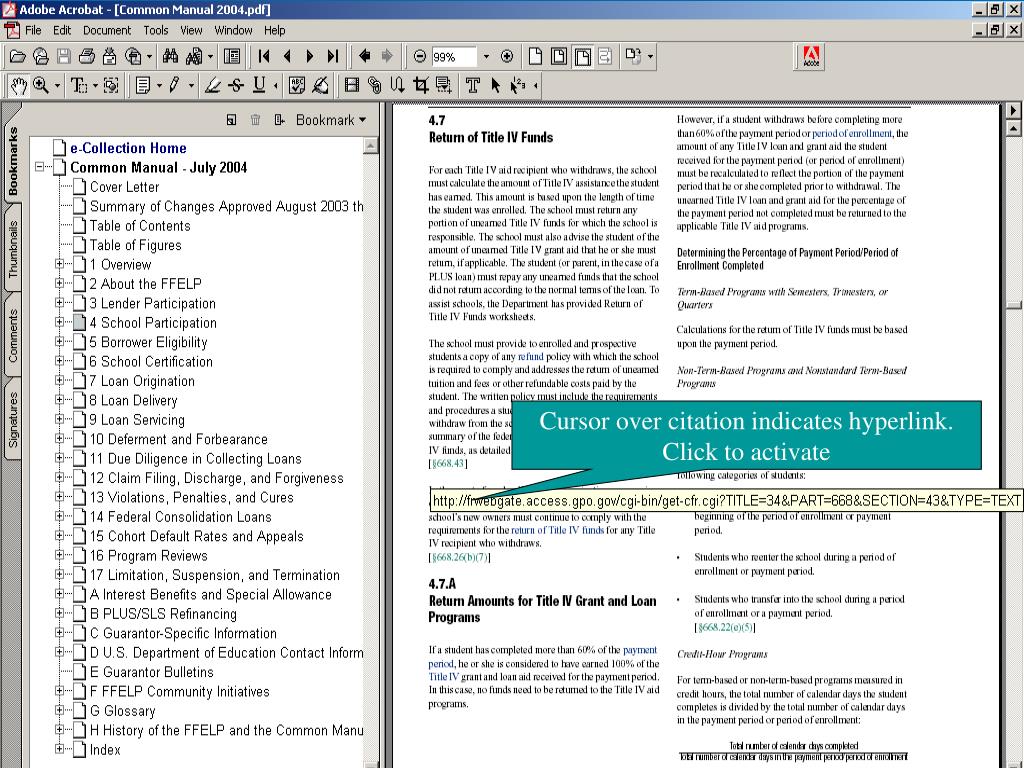
Task: Expand the 9 Loan Servicing bookmark
Action: 59,419
